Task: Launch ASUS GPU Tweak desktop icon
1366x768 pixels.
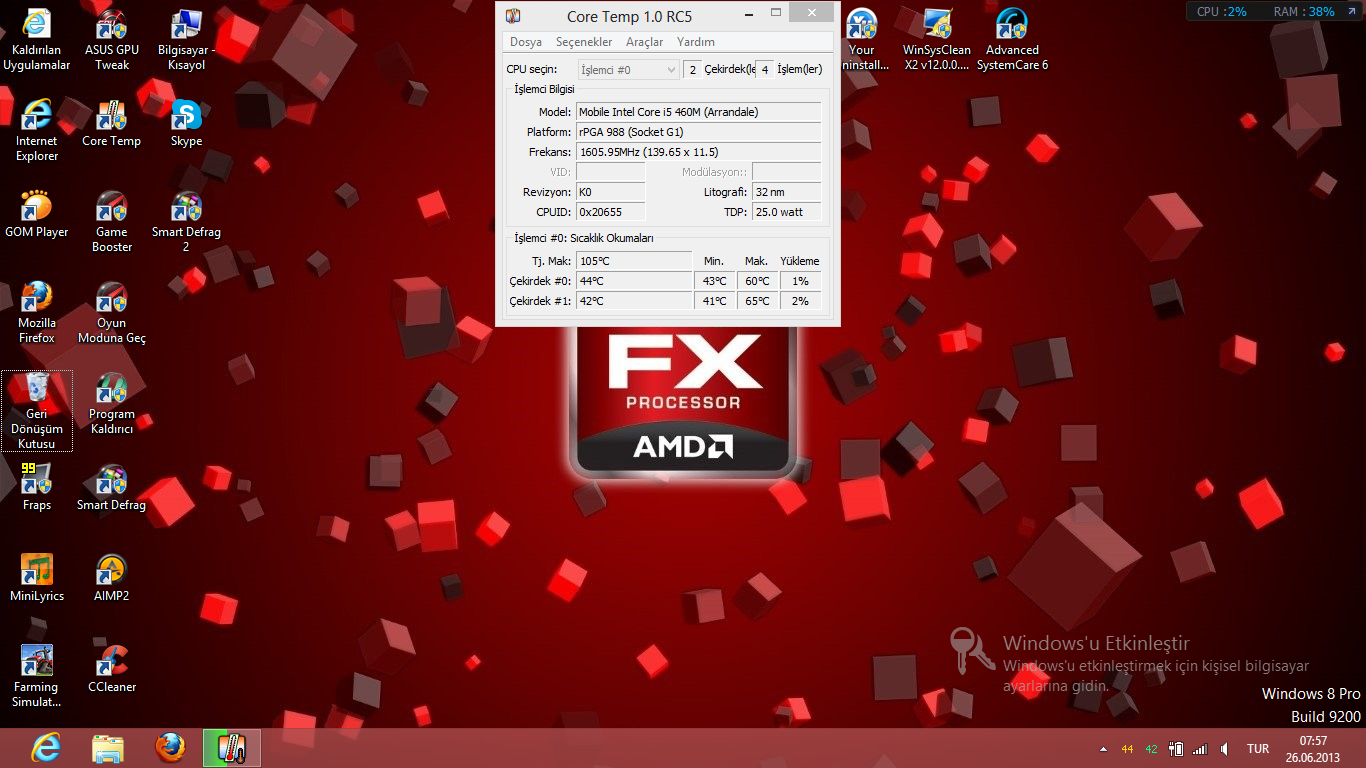Action: click(112, 40)
